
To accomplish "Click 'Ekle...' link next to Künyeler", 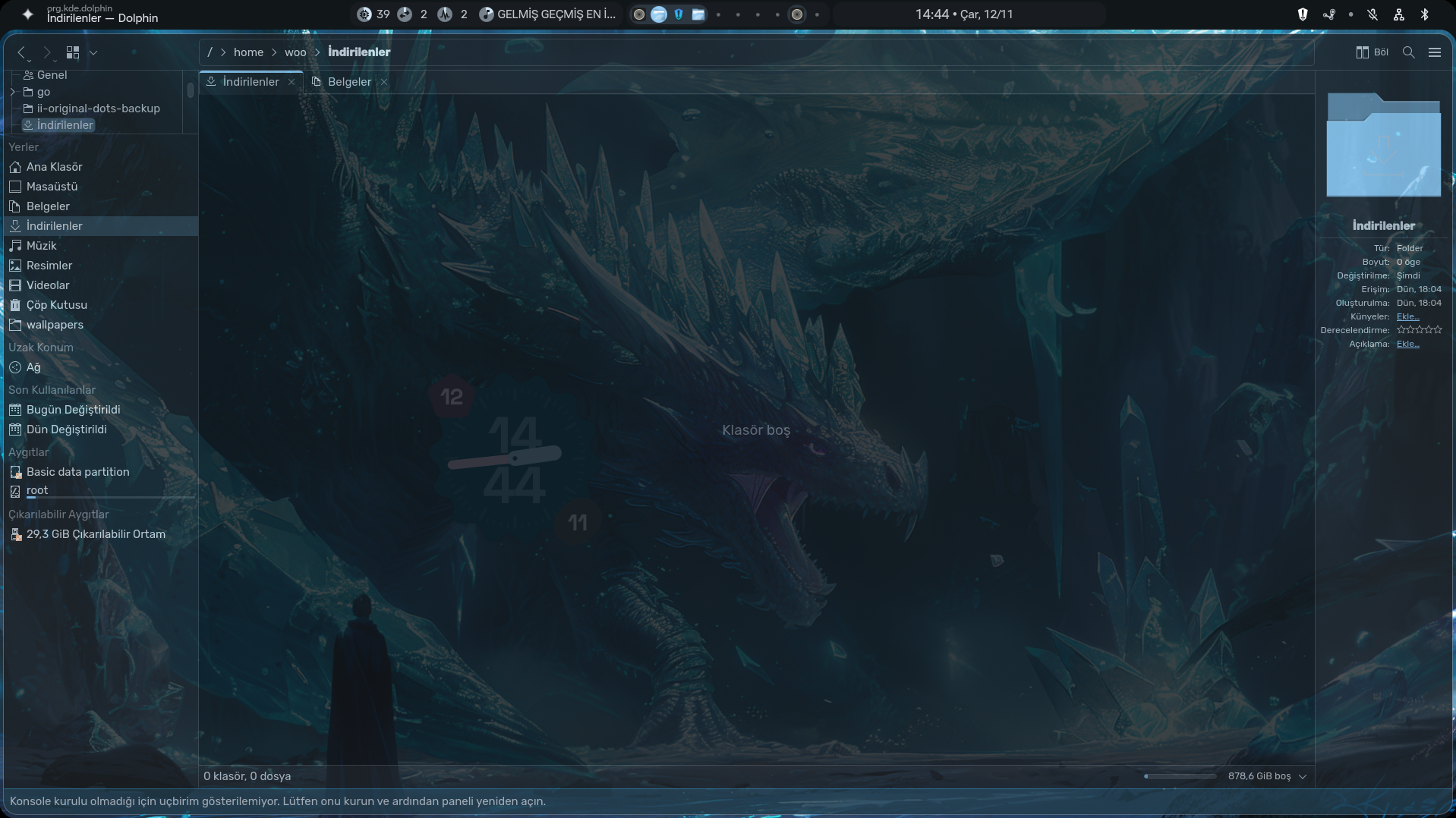I will tap(1407, 317).
